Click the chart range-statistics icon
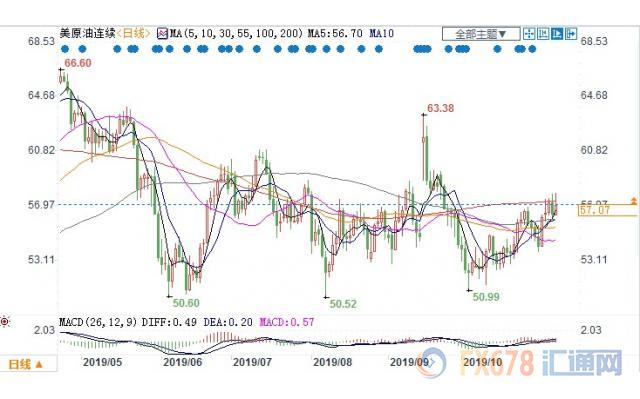This screenshot has width=640, height=399. (543, 33)
